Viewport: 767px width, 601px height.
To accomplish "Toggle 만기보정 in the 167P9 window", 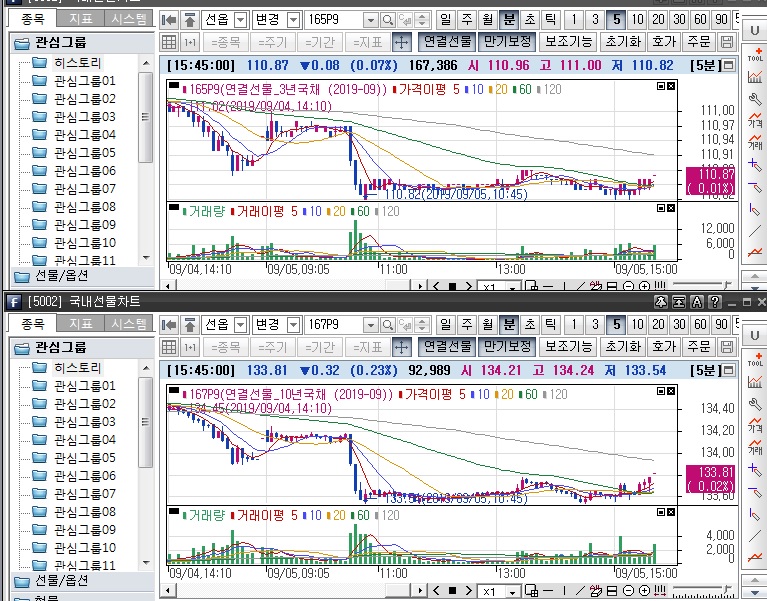I will (507, 347).
